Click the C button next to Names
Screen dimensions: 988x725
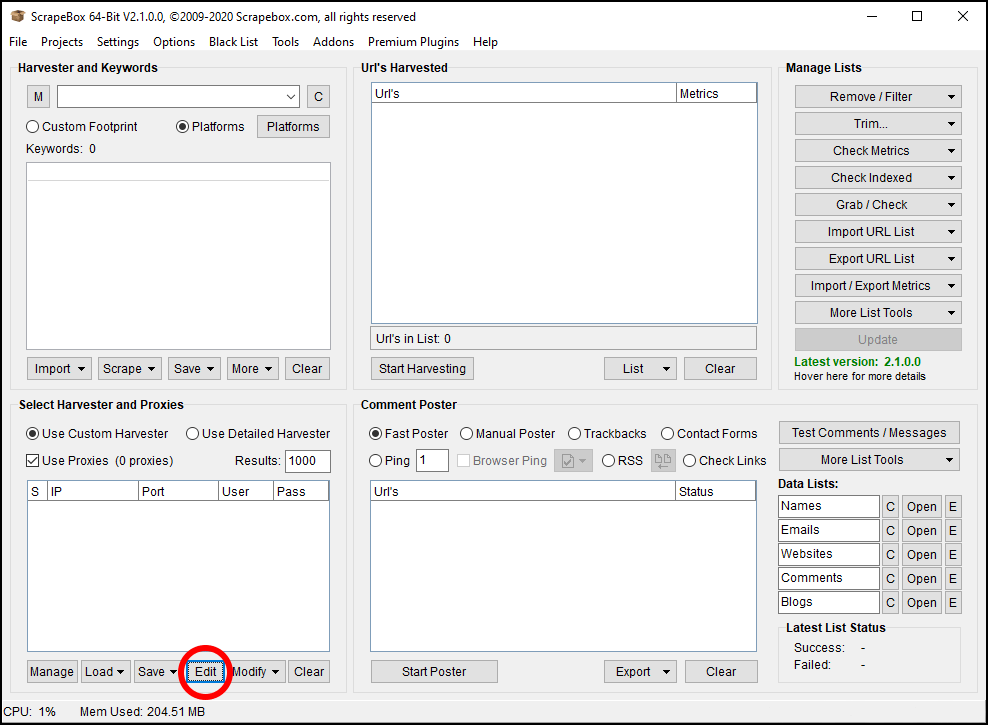(890, 507)
